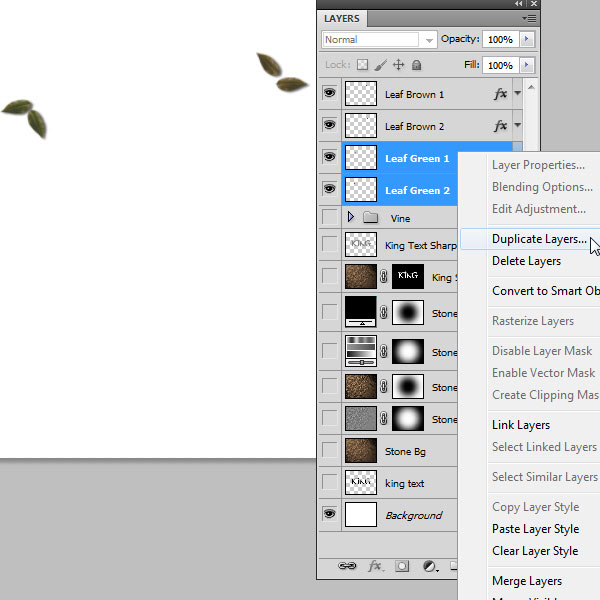Select the Leaf Brown 2 layer thumbnail
This screenshot has width=600, height=600.
coord(361,125)
